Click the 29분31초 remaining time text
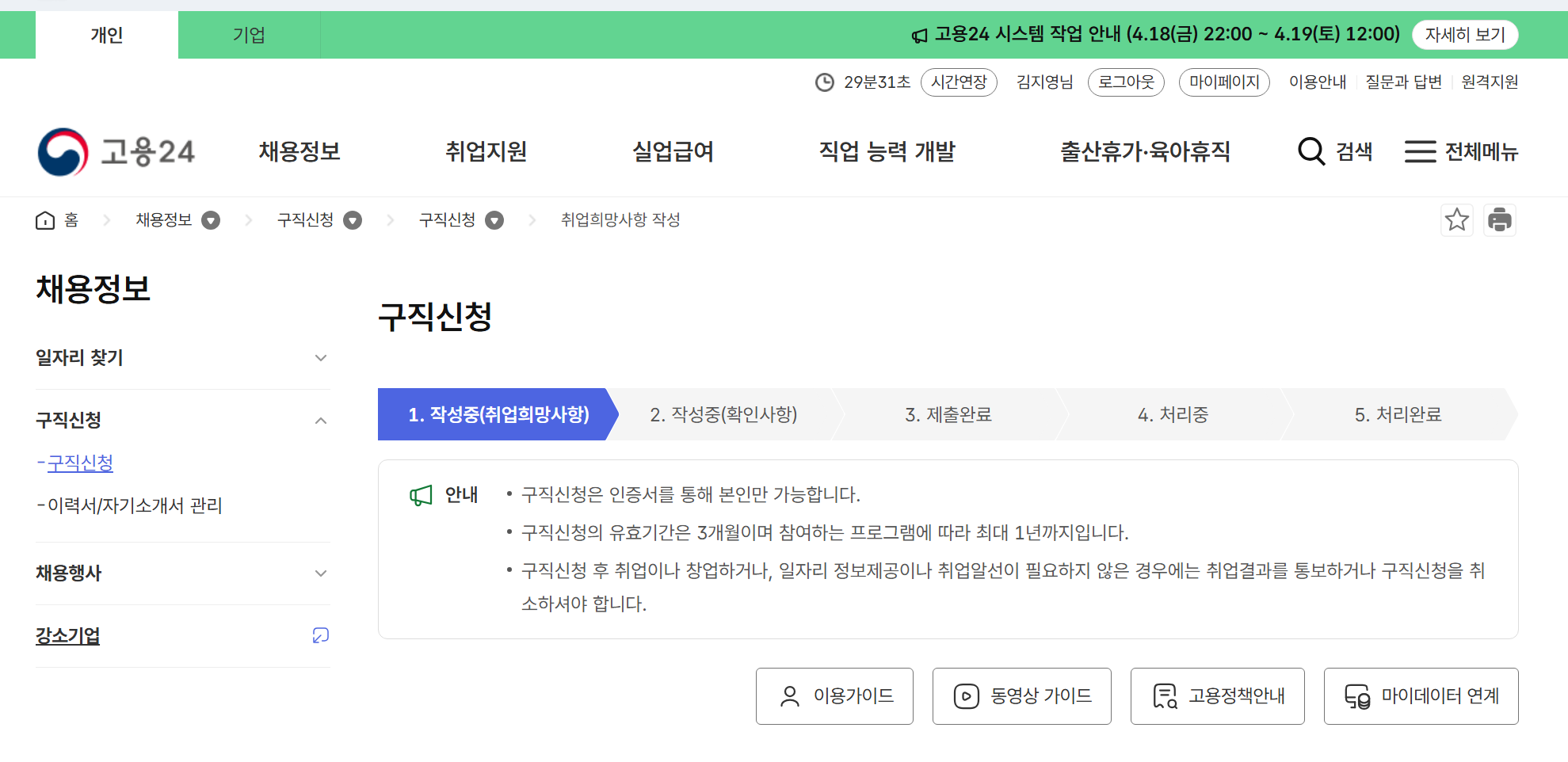The width and height of the screenshot is (1568, 762). pyautogui.click(x=877, y=82)
